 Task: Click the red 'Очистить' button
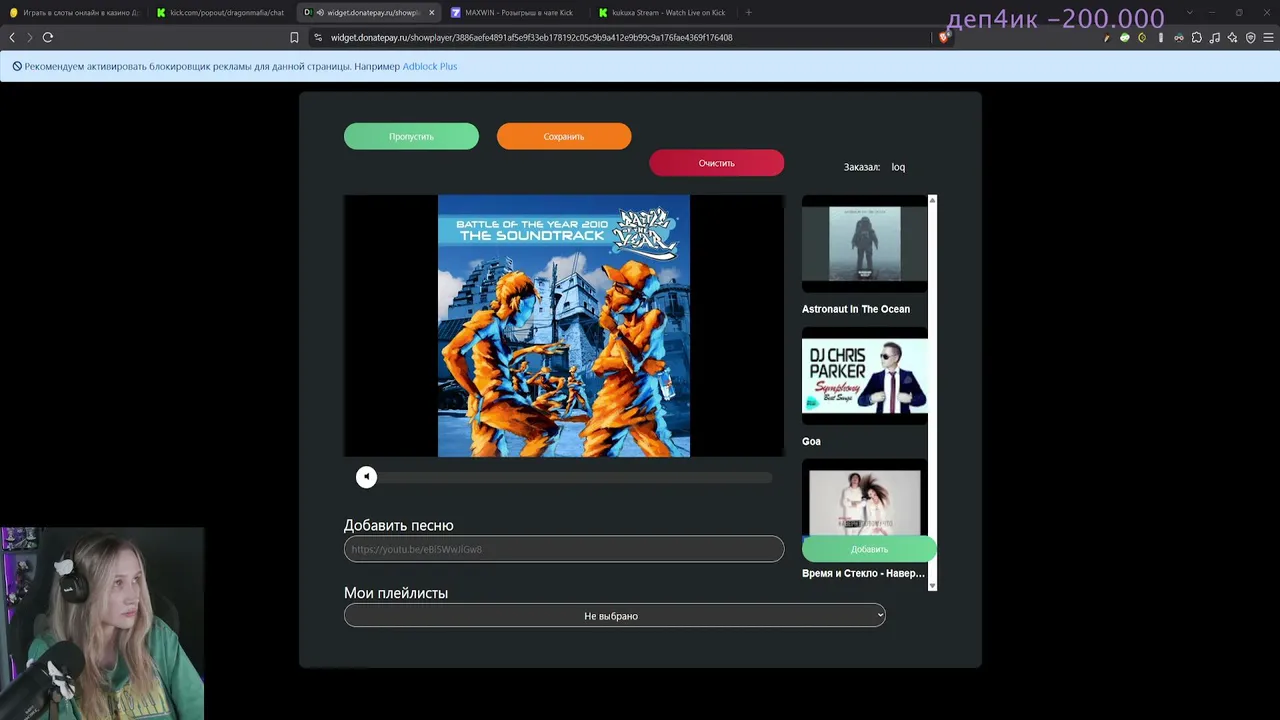pos(716,163)
